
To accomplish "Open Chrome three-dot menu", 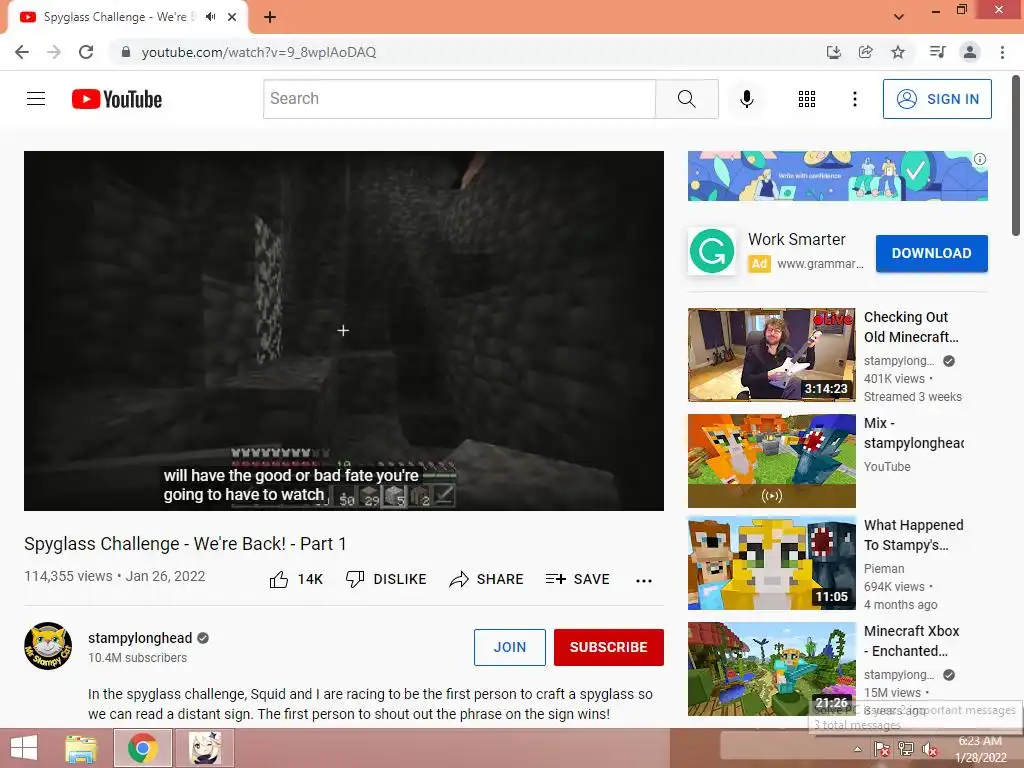I will 1002,52.
